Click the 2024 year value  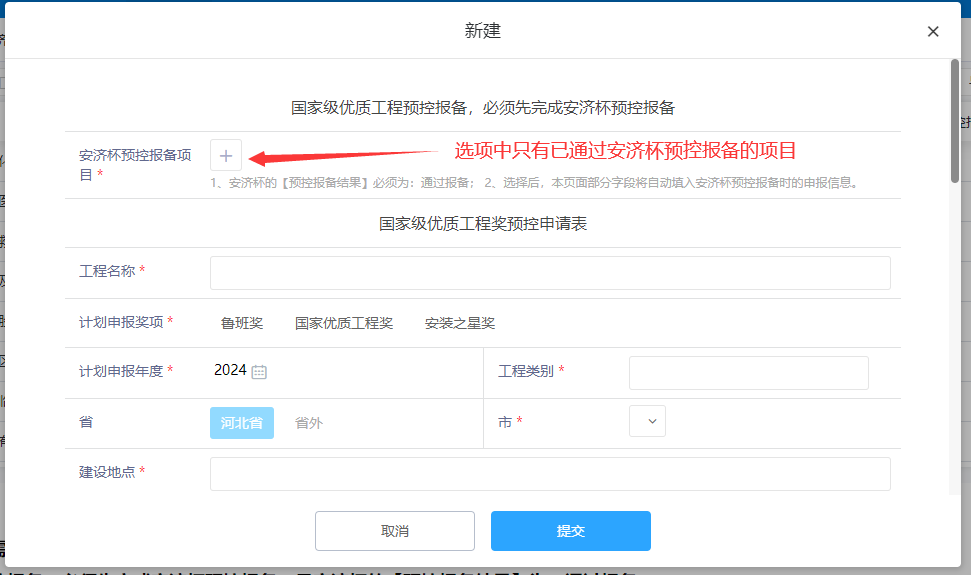coord(230,370)
